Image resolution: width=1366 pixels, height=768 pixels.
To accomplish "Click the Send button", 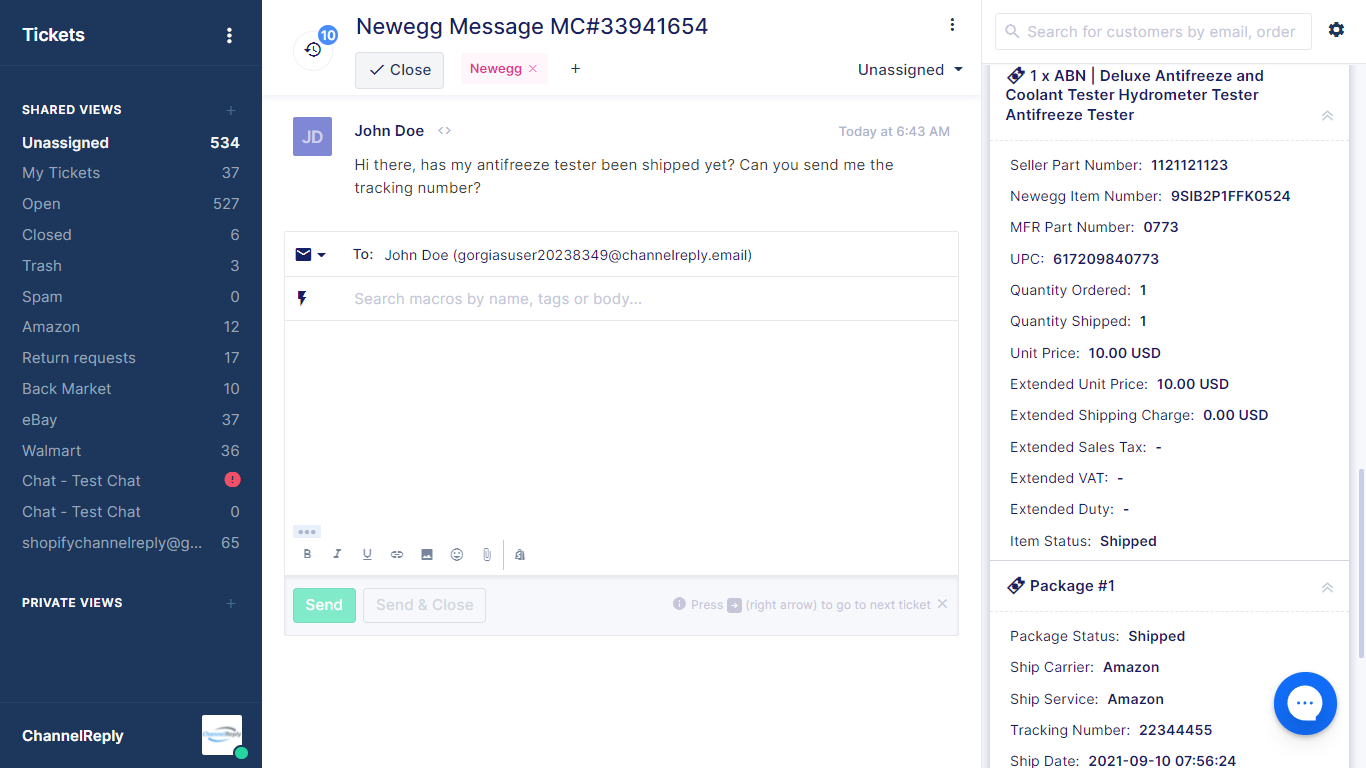I will [x=324, y=605].
